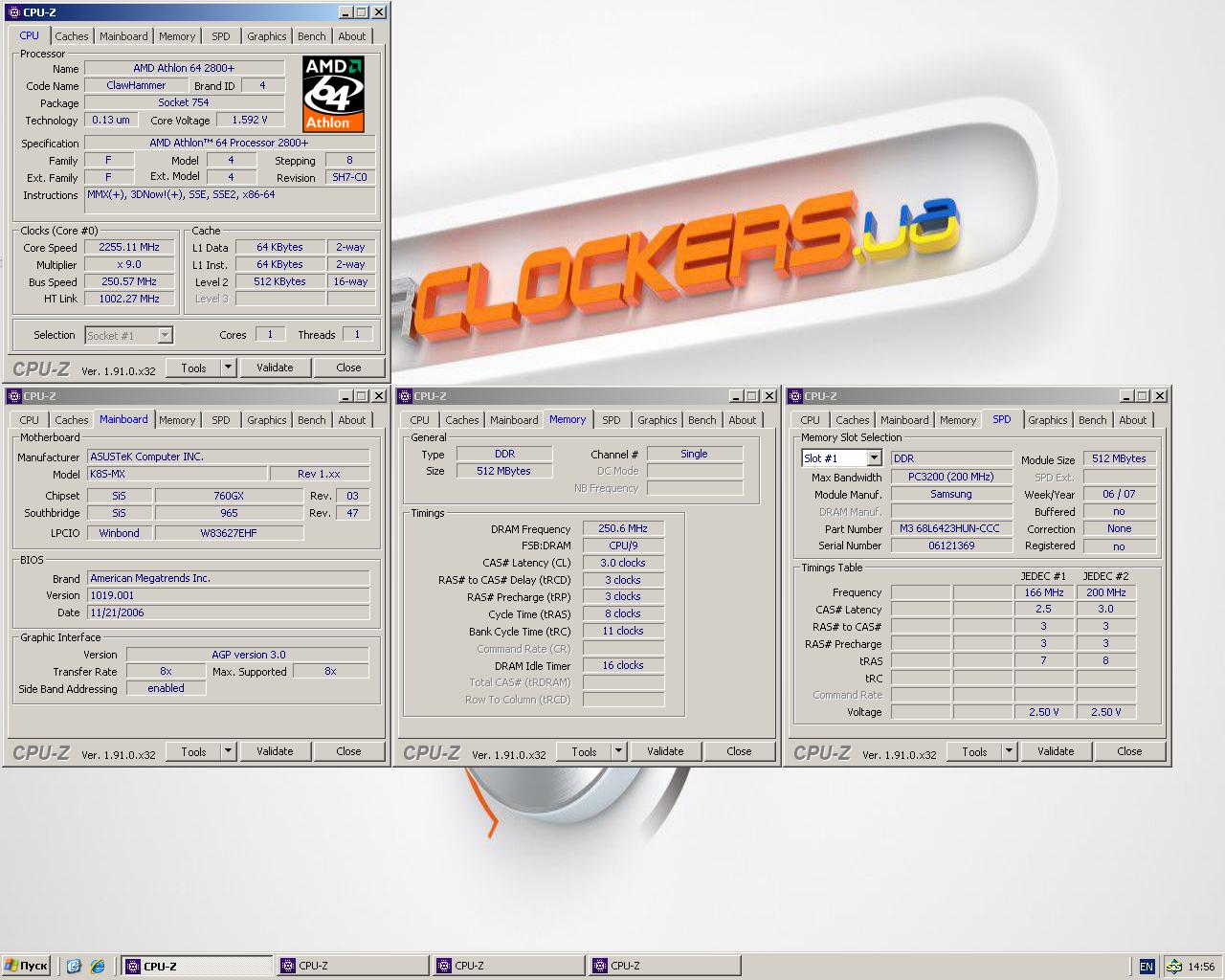Viewport: 1225px width, 980px height.
Task: Click the CAS# Latency value 3.0 clocks
Action: point(623,563)
